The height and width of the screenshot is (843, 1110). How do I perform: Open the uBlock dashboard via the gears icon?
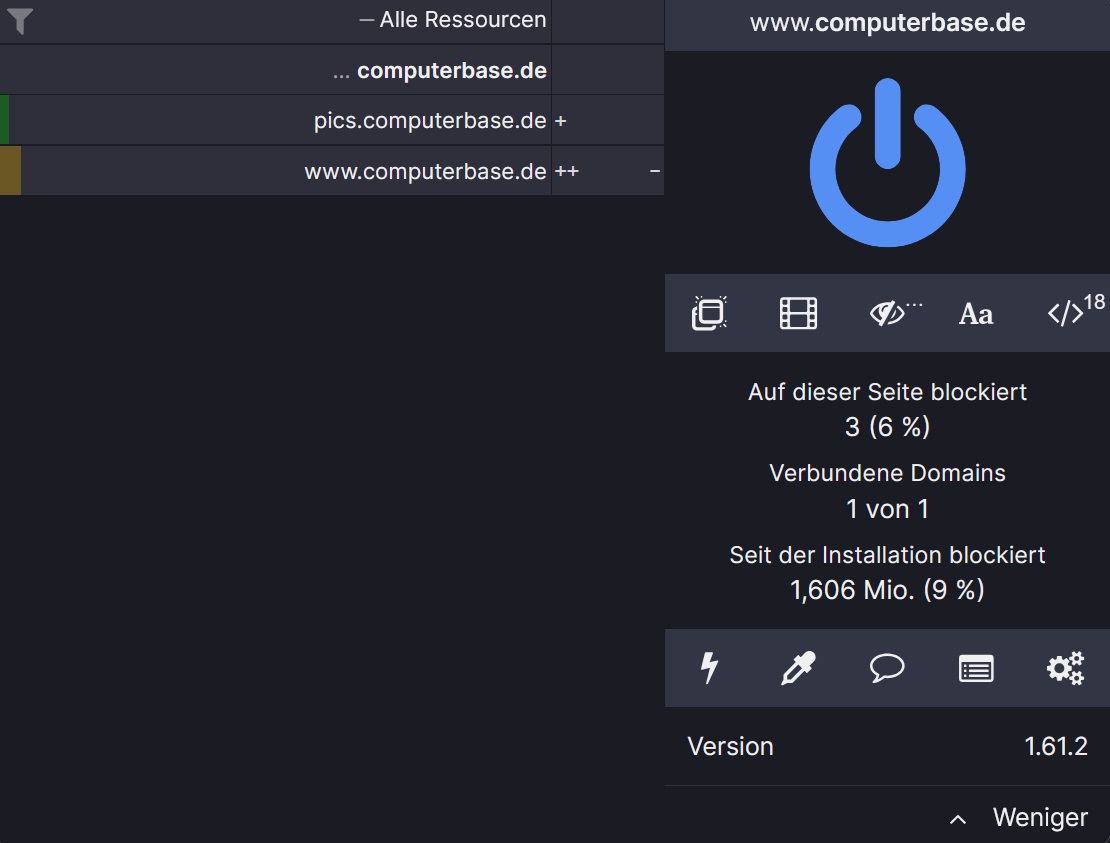(x=1064, y=668)
